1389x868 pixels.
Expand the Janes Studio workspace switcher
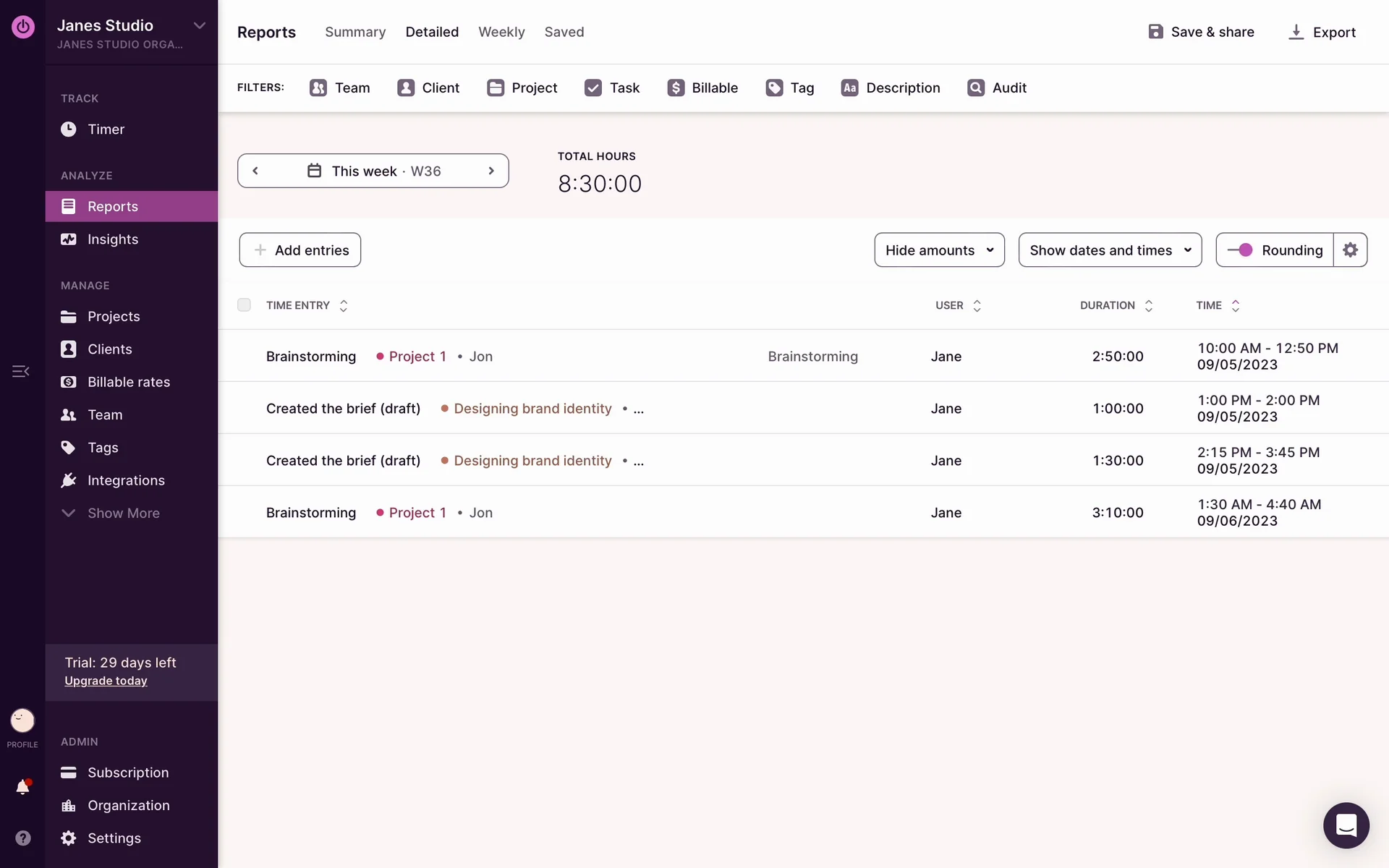[199, 25]
